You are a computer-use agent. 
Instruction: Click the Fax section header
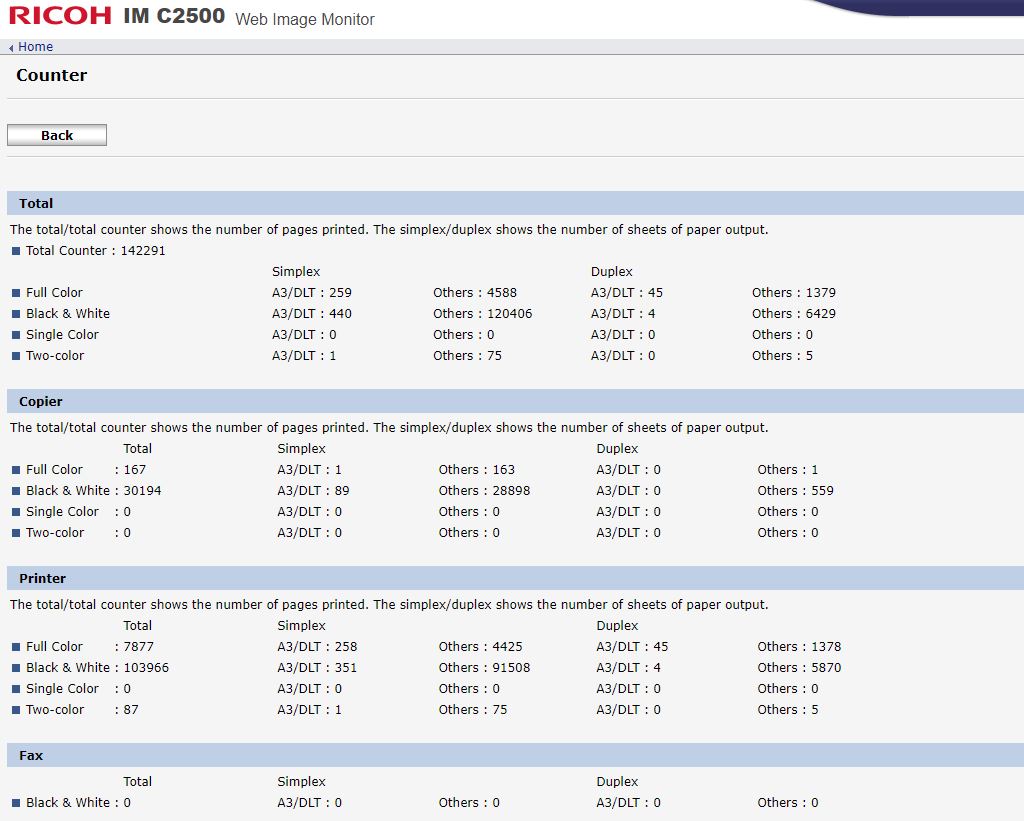[515, 755]
